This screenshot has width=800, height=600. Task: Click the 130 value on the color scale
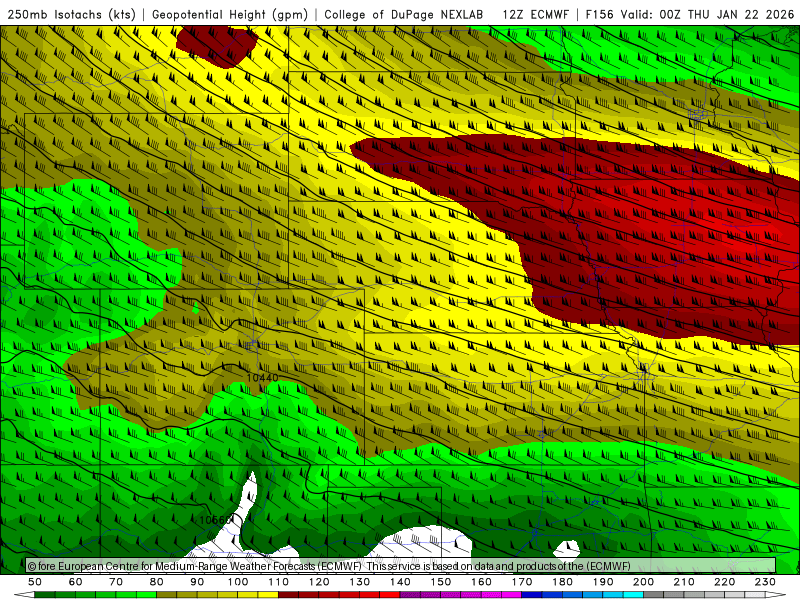(x=360, y=582)
